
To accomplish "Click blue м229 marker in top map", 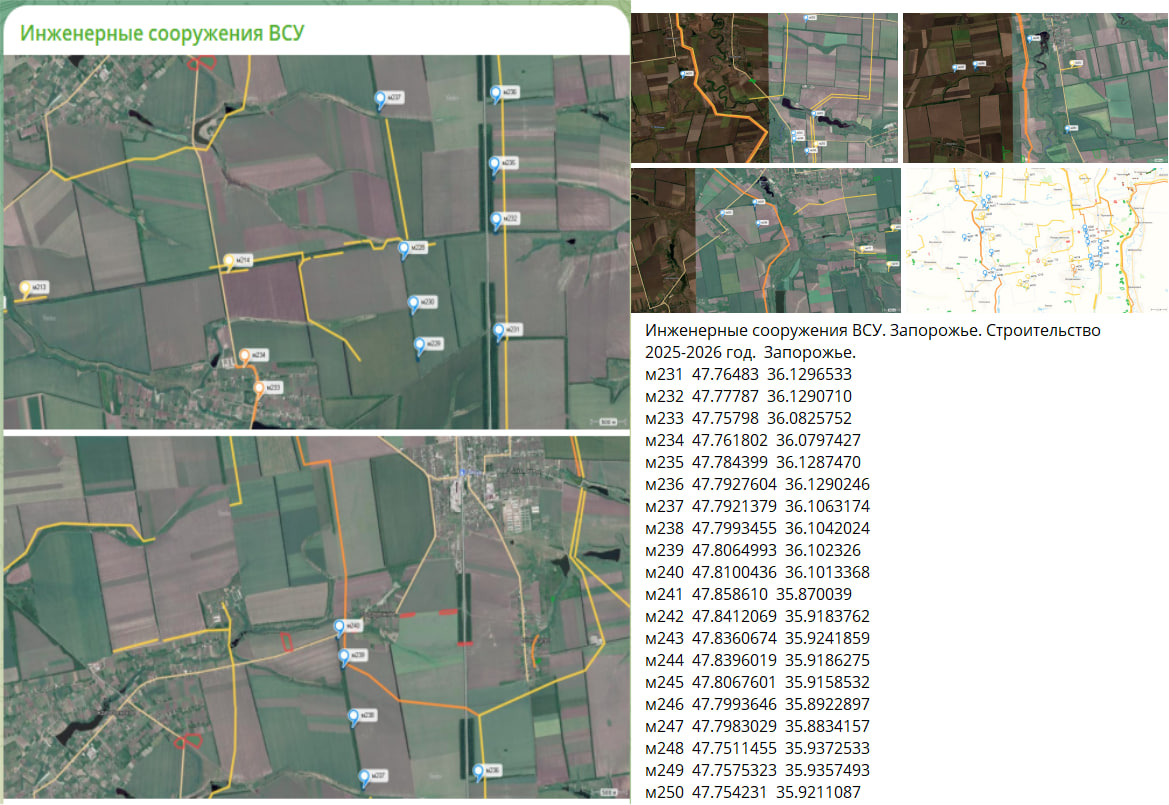I will point(420,344).
